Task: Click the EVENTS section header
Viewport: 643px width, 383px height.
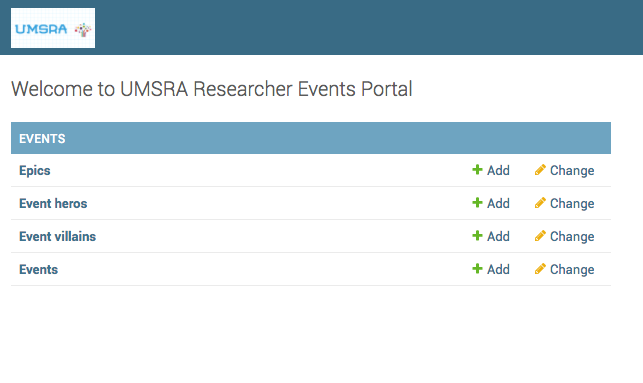Action: pos(311,138)
